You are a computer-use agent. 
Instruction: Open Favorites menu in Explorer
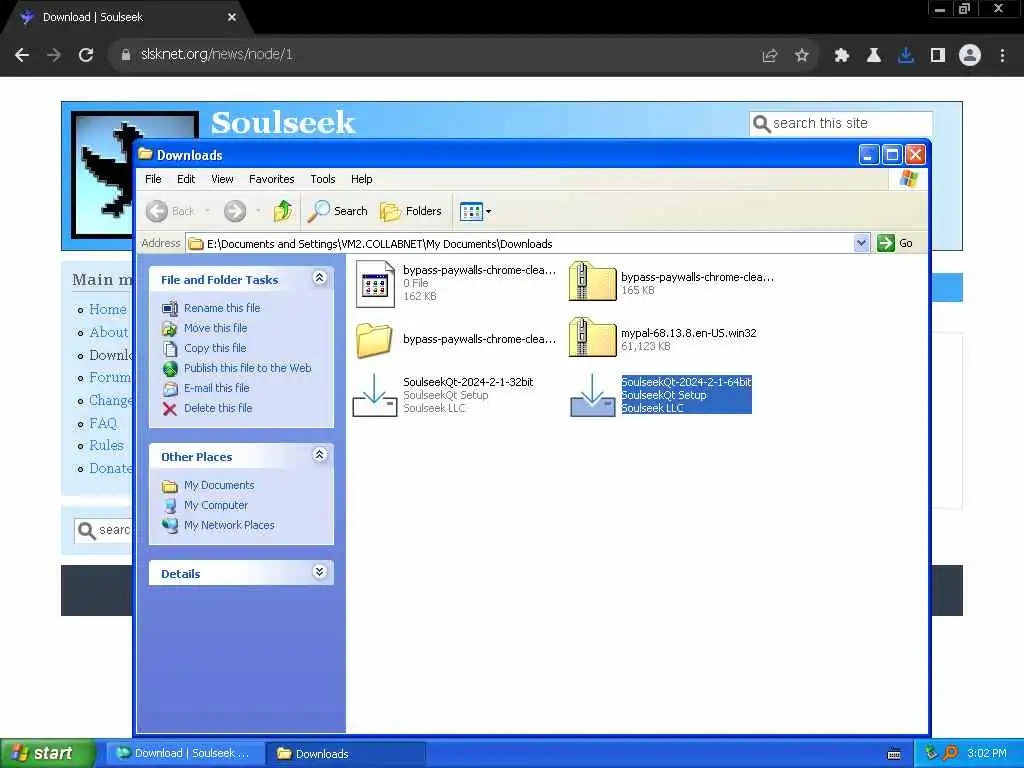pos(272,179)
